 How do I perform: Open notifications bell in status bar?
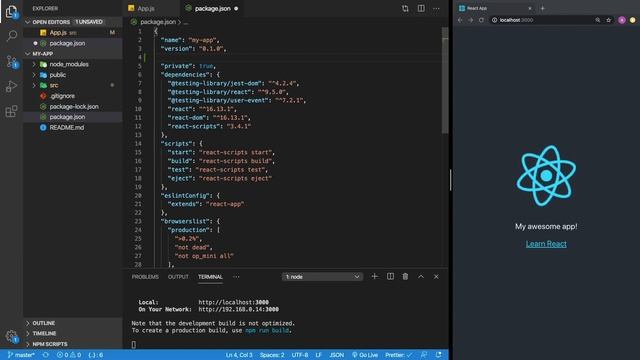click(x=438, y=355)
